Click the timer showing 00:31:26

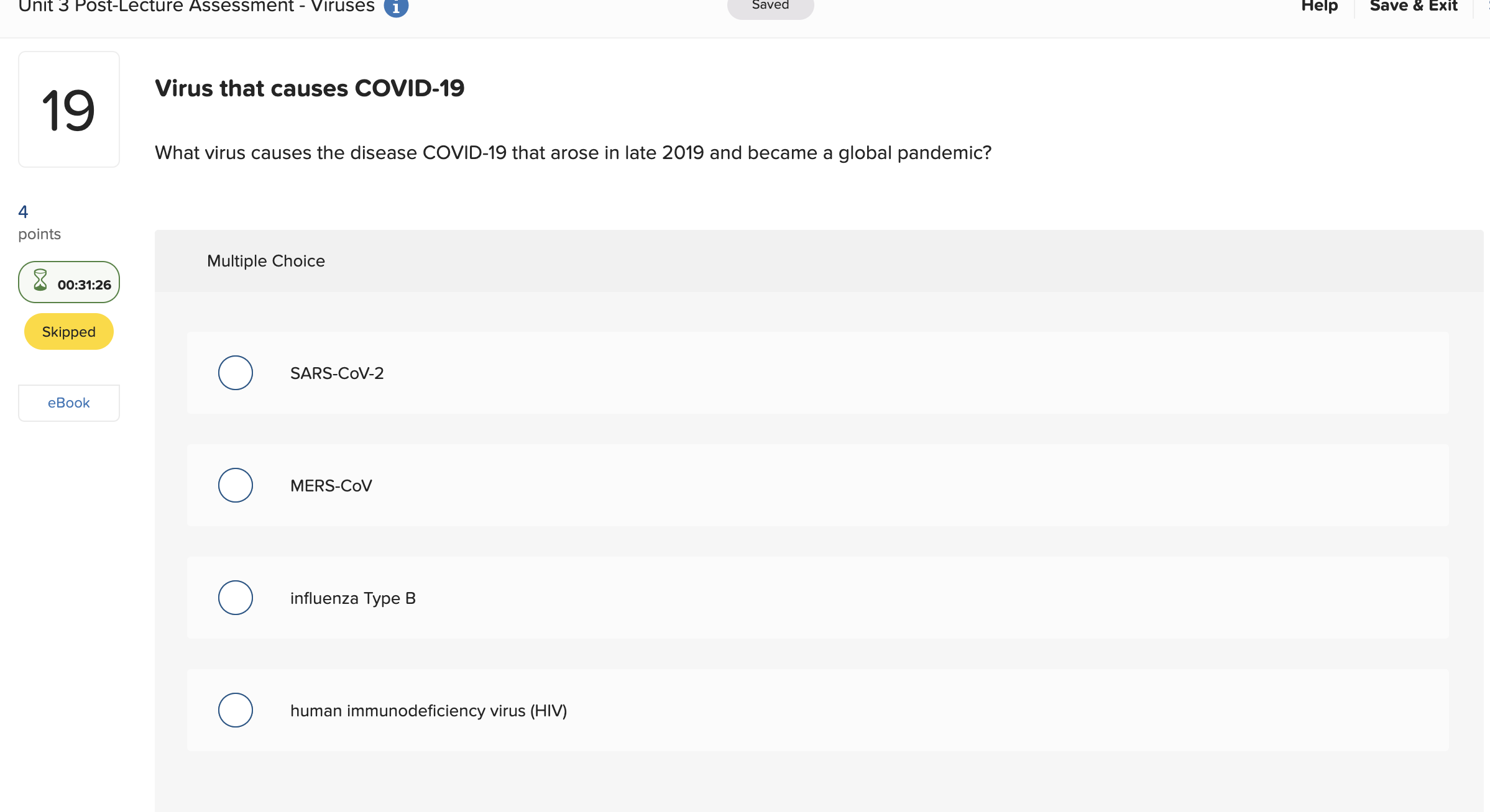click(x=84, y=284)
